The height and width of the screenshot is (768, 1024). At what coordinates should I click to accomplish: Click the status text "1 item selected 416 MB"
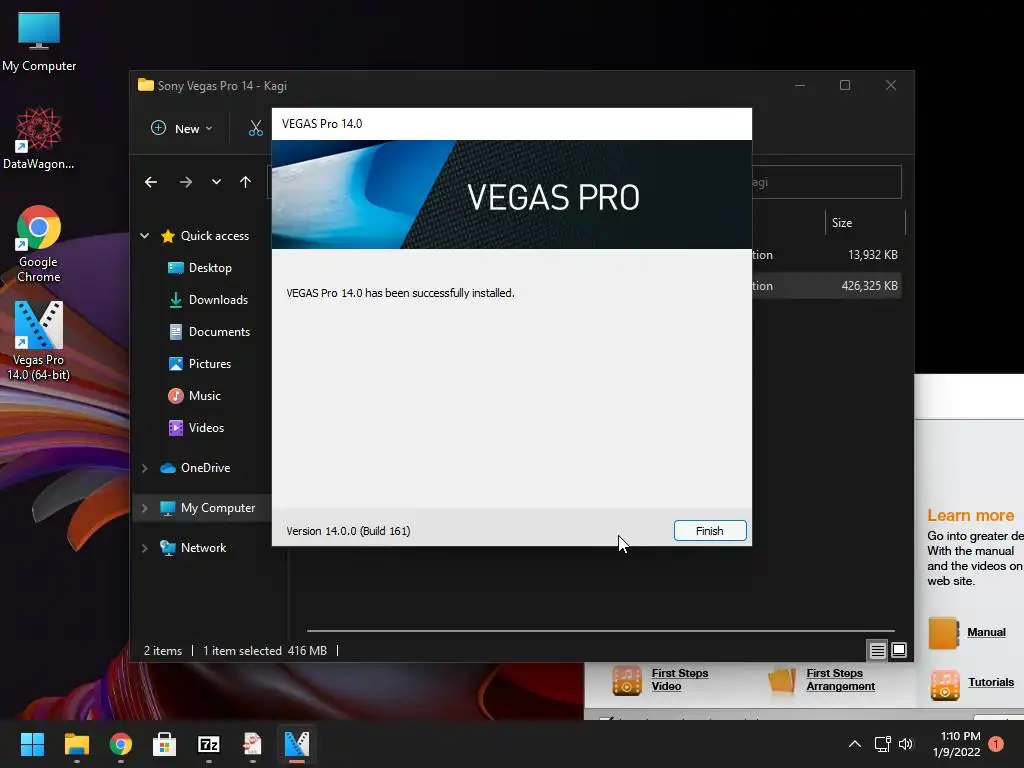[264, 650]
